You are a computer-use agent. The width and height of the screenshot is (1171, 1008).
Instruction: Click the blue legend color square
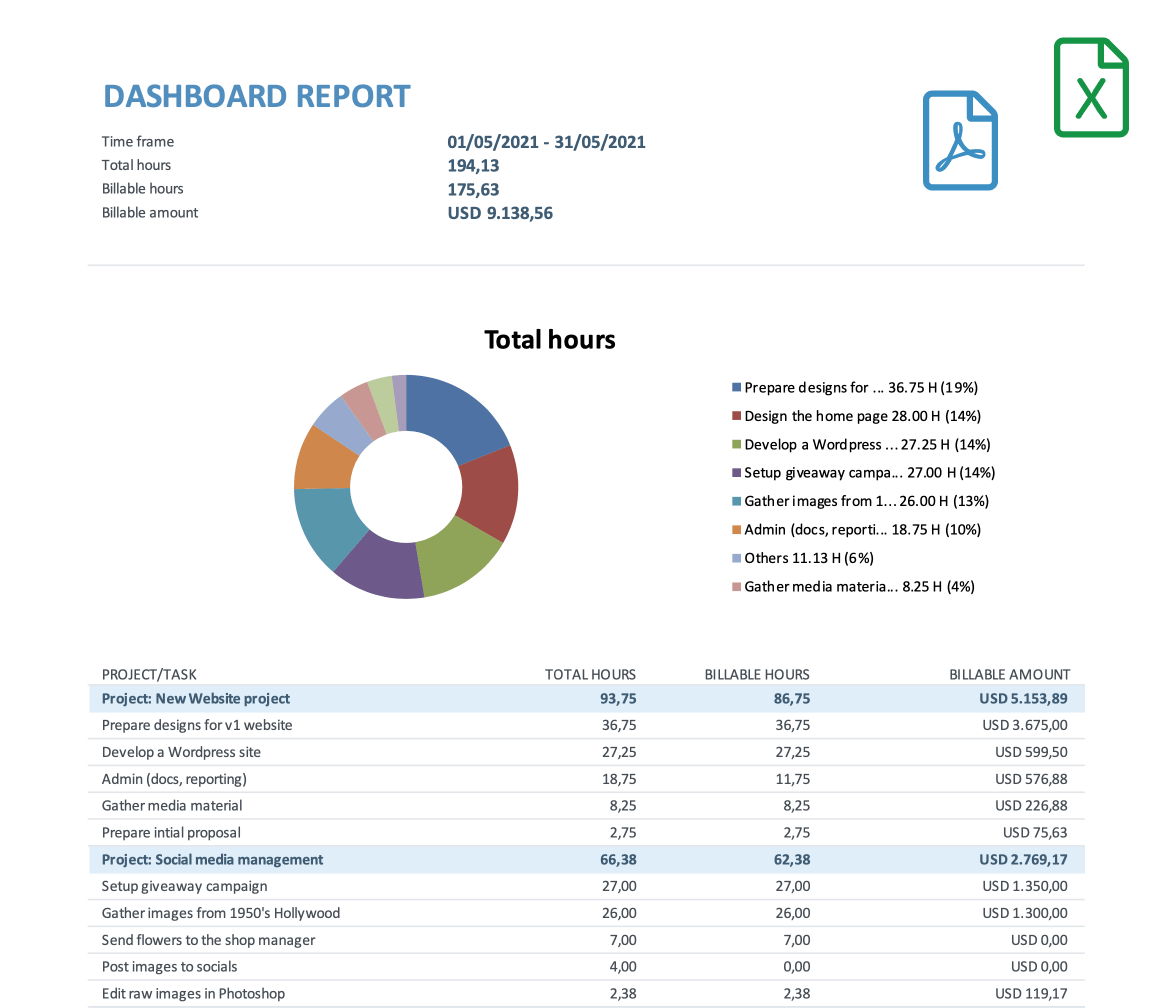tap(735, 387)
